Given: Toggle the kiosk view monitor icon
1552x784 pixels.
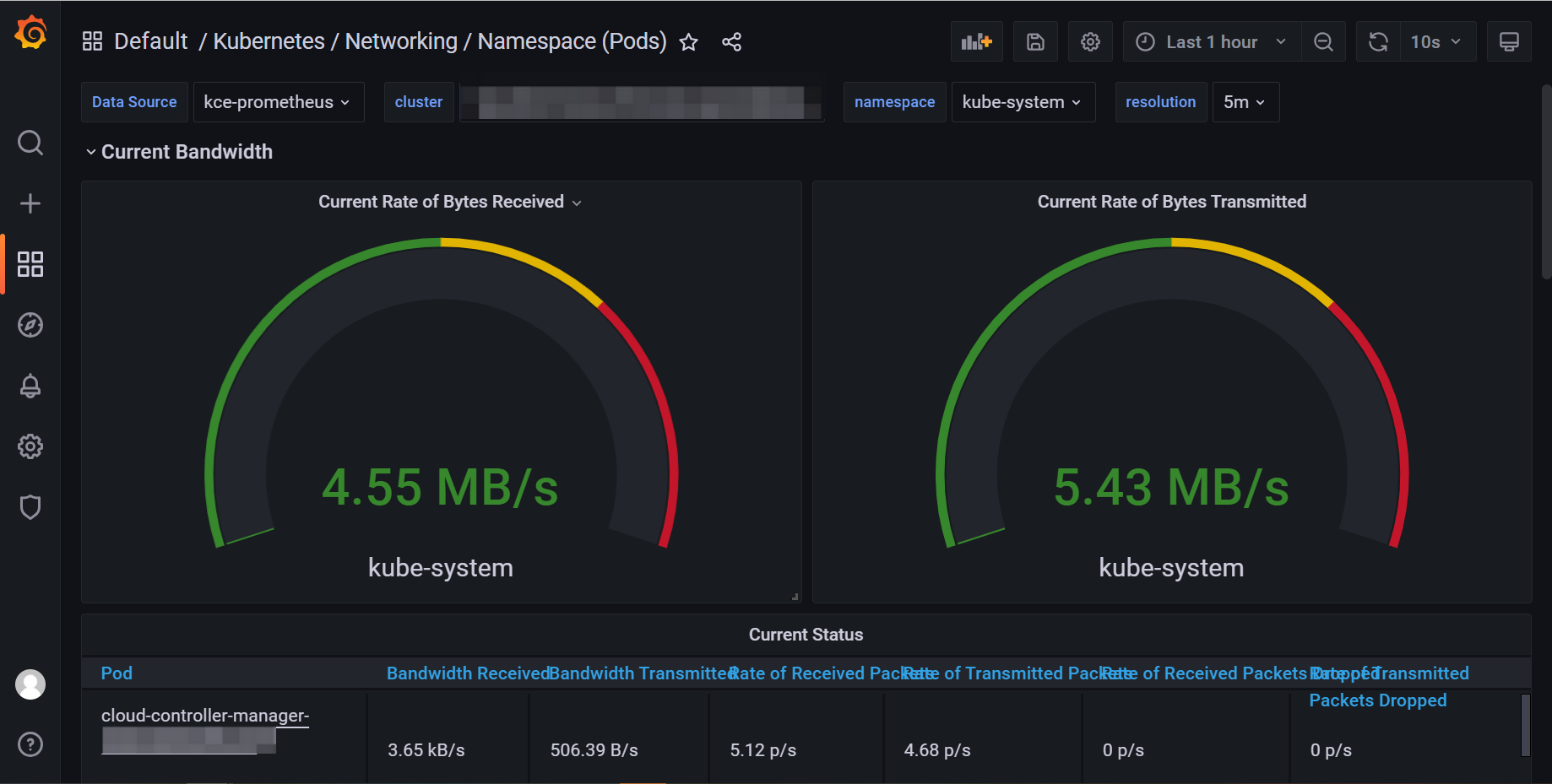Looking at the screenshot, I should (1509, 42).
